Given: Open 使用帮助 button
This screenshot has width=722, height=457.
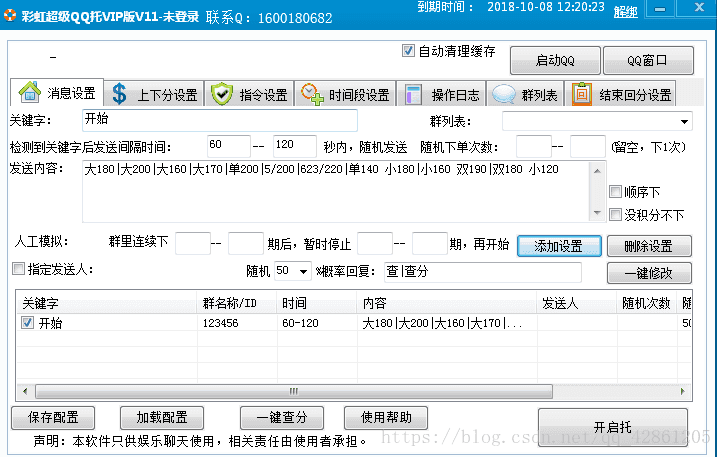Looking at the screenshot, I should pos(386,417).
